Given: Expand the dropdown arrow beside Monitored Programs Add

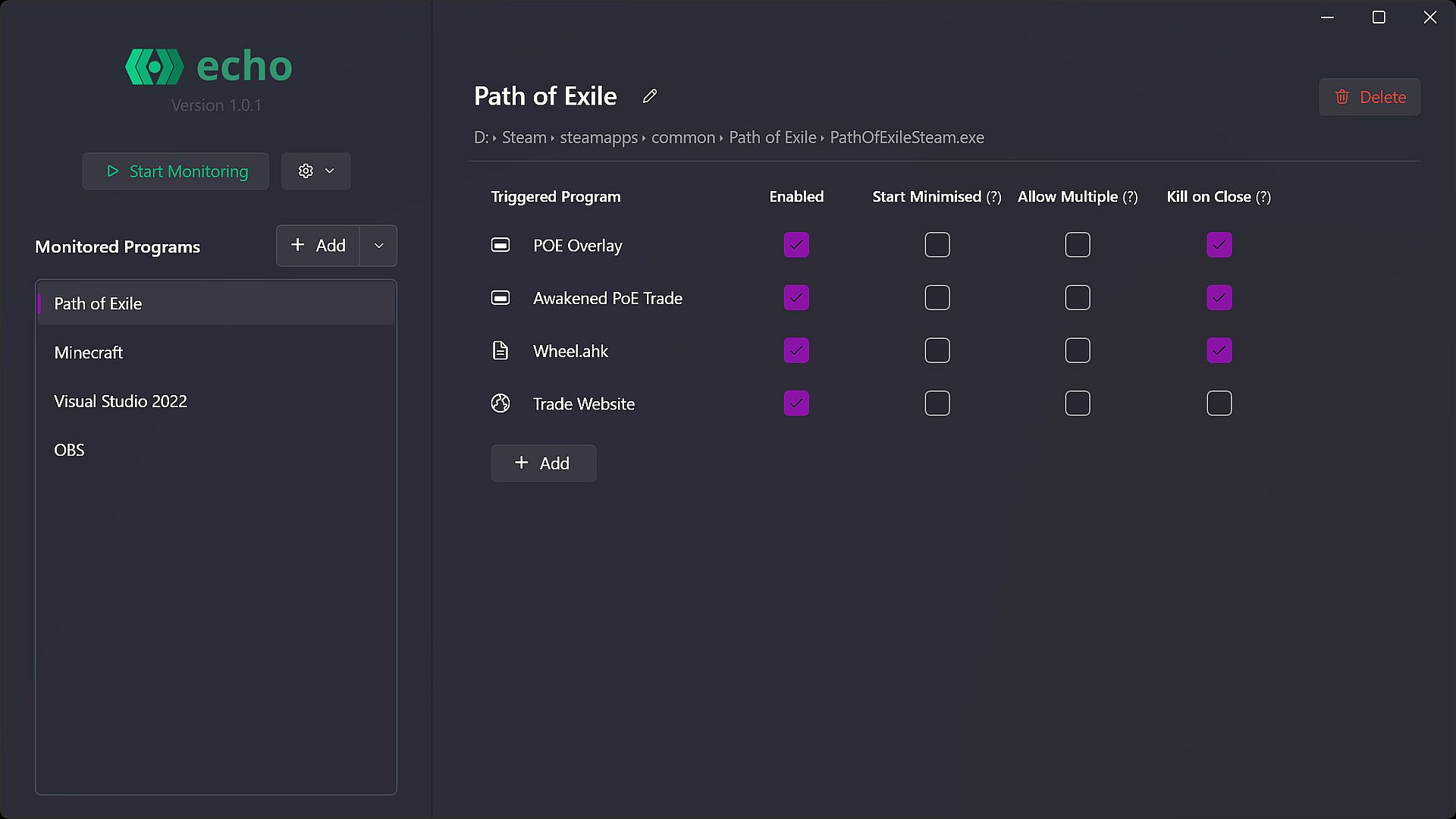Looking at the screenshot, I should pyautogui.click(x=378, y=246).
